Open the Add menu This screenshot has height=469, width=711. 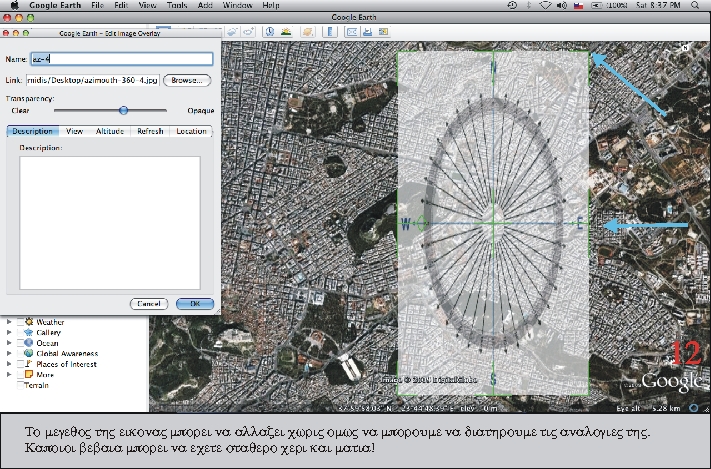point(205,5)
